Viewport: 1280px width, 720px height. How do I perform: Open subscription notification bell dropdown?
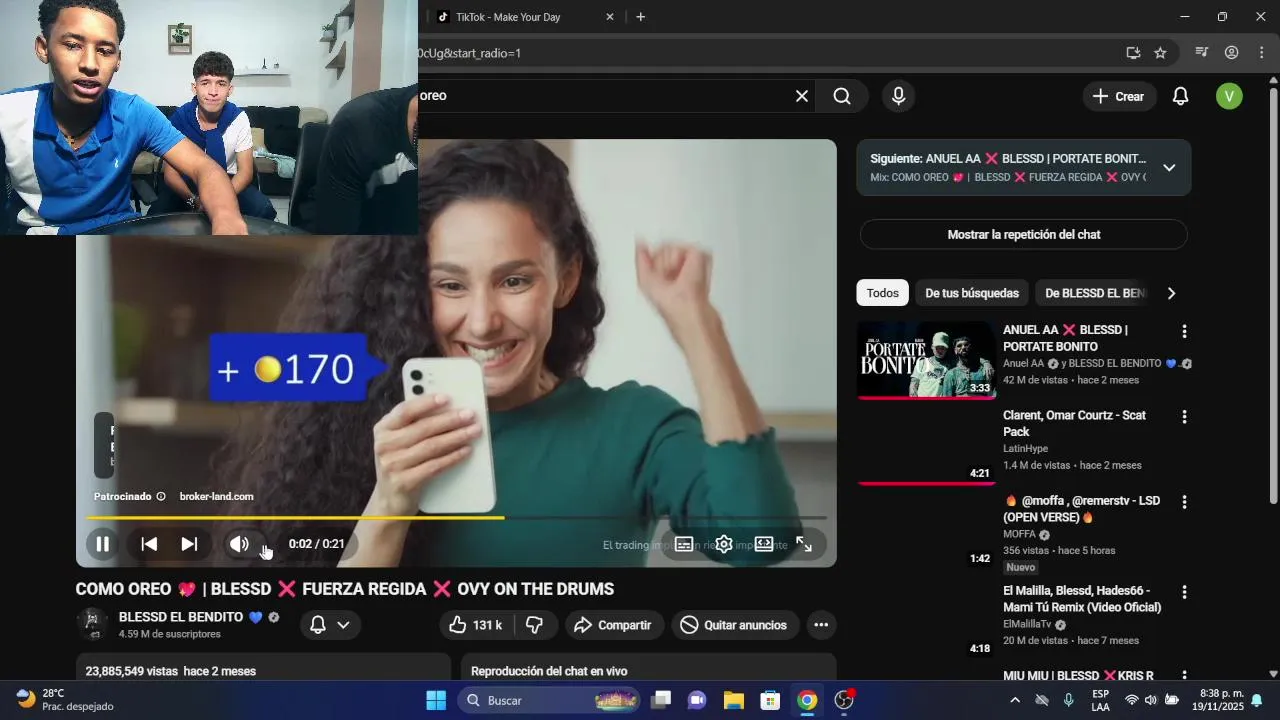pyautogui.click(x=330, y=625)
